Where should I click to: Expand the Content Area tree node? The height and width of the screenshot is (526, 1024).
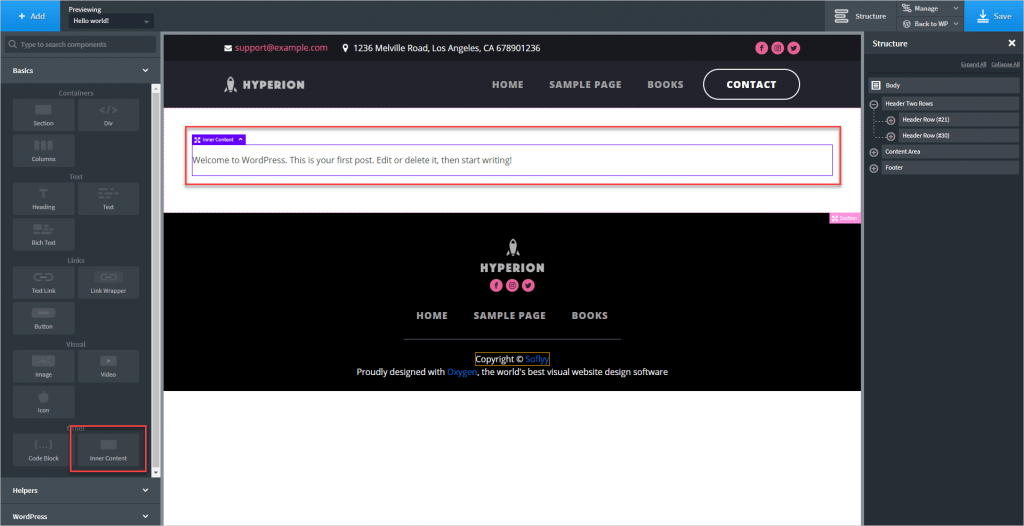tap(874, 152)
